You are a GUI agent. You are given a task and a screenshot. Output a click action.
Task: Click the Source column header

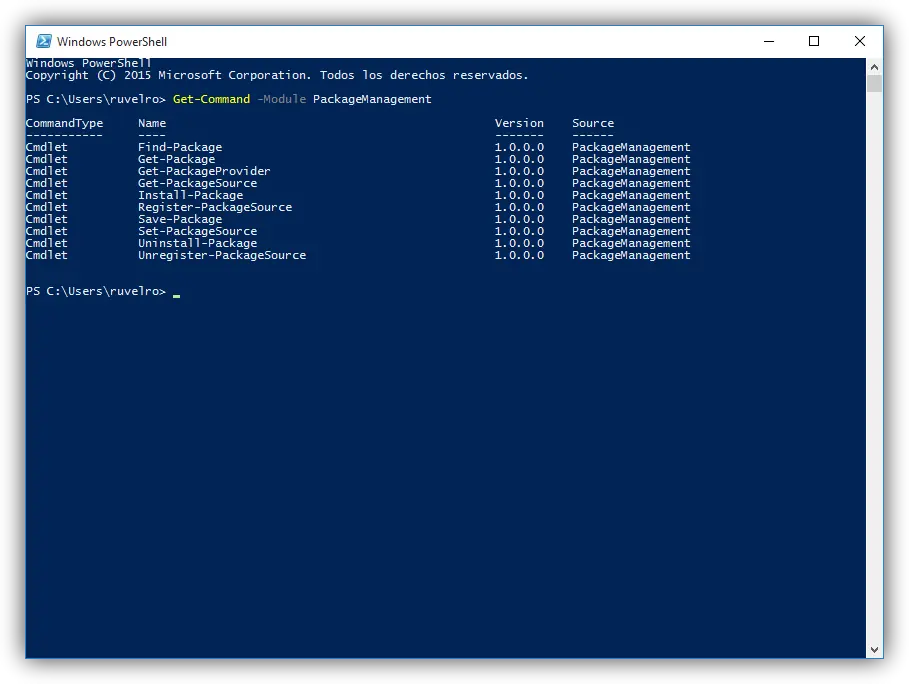[x=593, y=123]
